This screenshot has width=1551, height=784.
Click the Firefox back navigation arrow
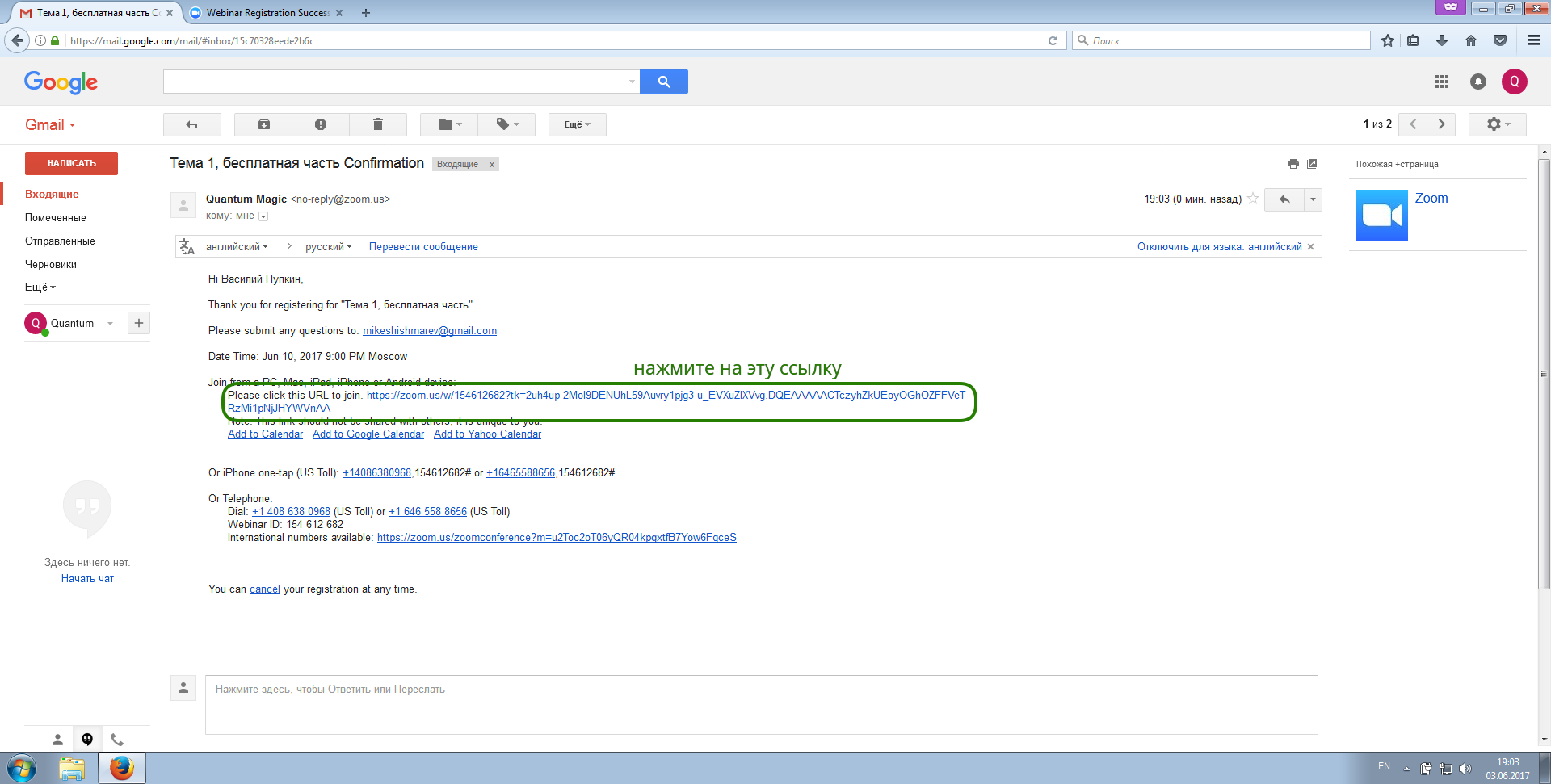(17, 40)
